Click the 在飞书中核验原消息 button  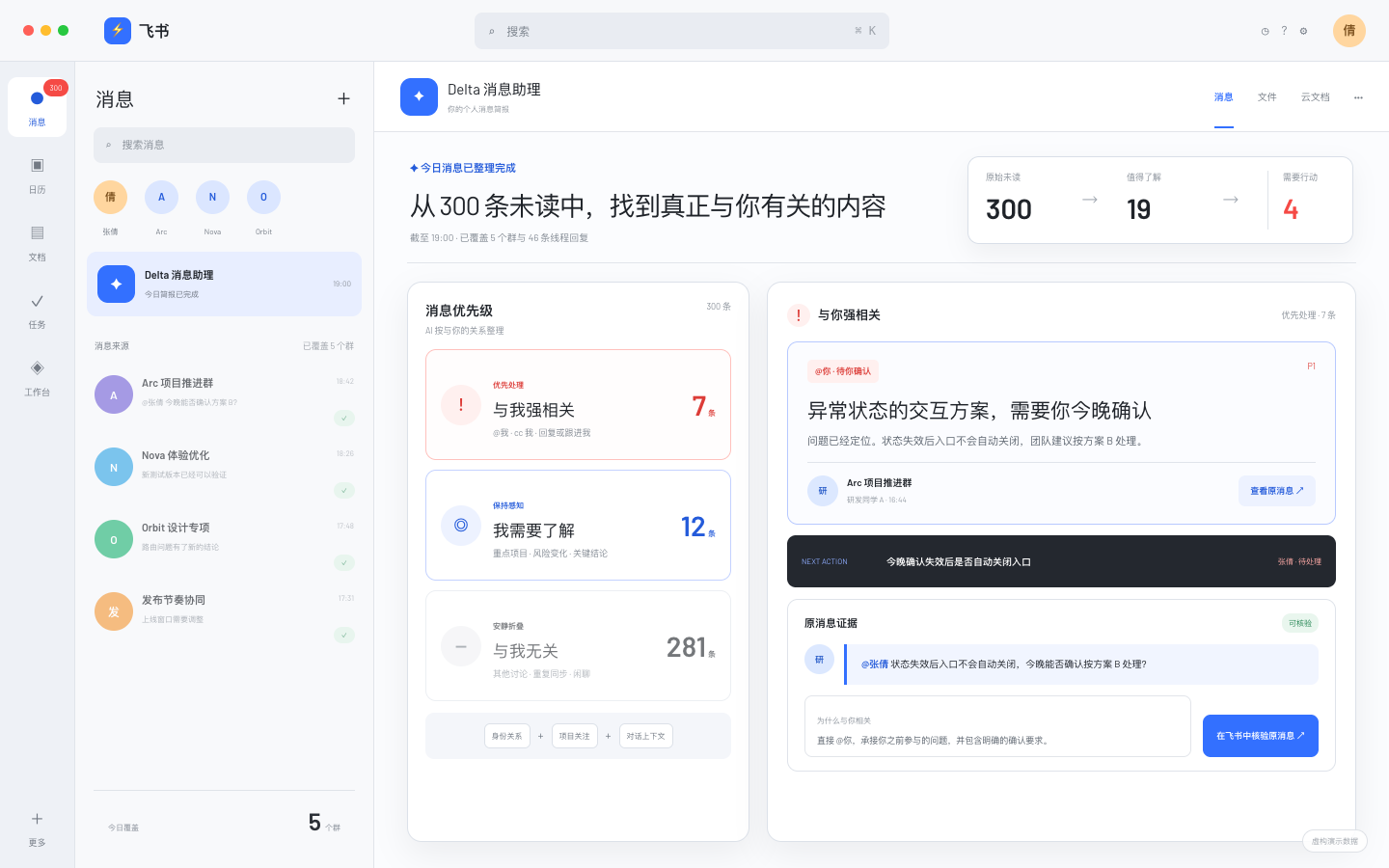(1261, 736)
